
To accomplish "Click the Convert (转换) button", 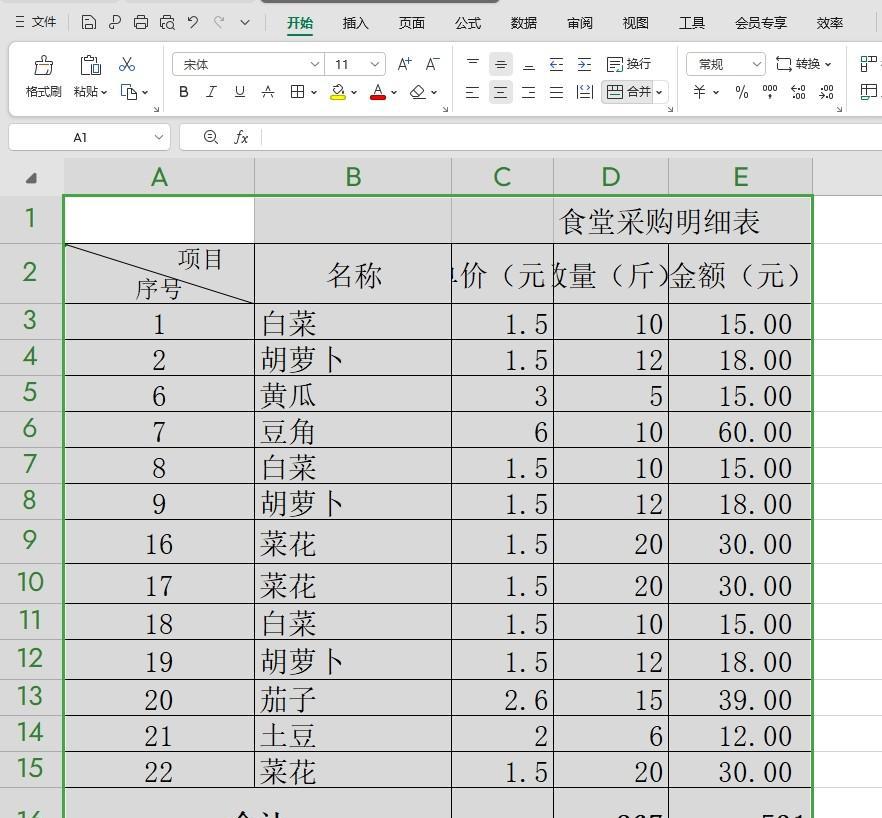I will tap(803, 64).
